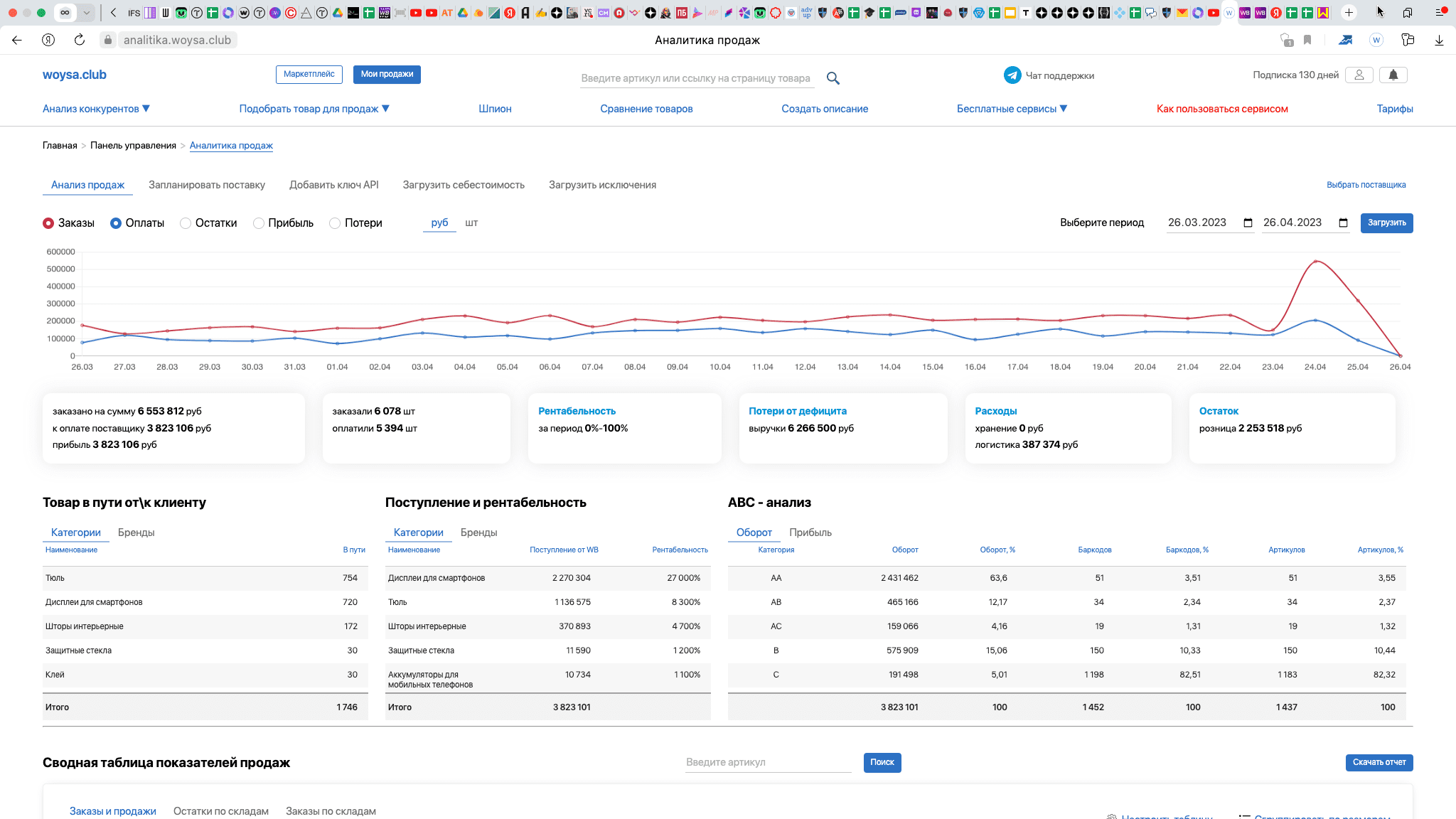1456x819 pixels.
Task: Select the Потери radio button
Action: tap(335, 223)
